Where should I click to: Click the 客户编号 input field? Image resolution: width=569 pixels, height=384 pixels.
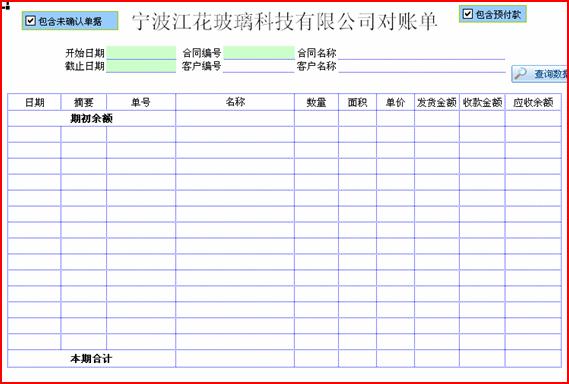click(259, 66)
